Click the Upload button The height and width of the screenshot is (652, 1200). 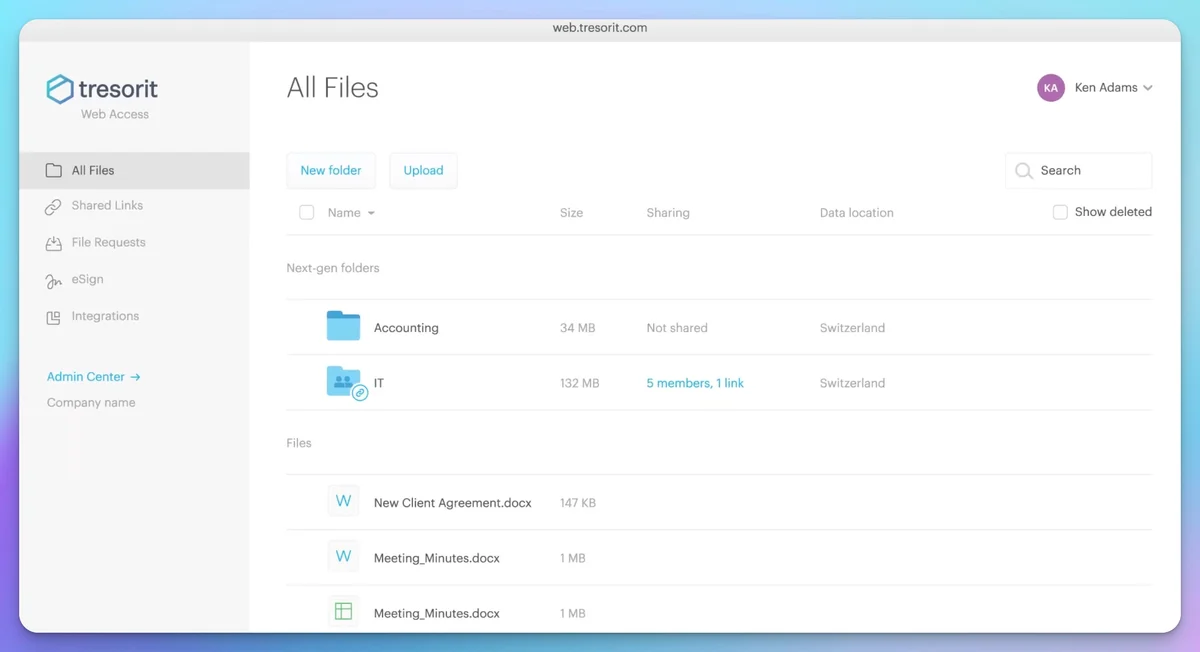423,171
